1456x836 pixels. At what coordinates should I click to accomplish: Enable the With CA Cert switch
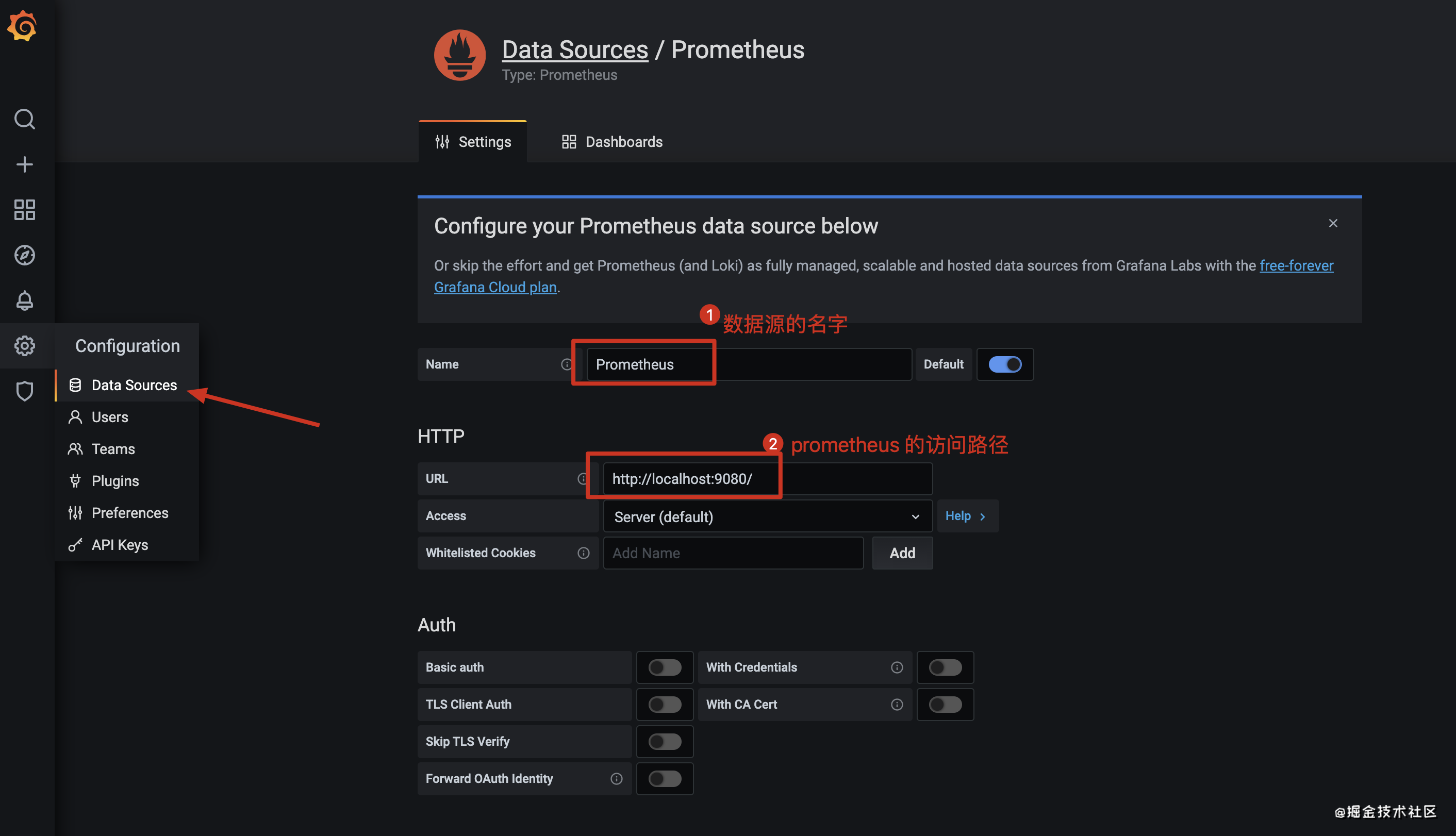[x=945, y=705]
